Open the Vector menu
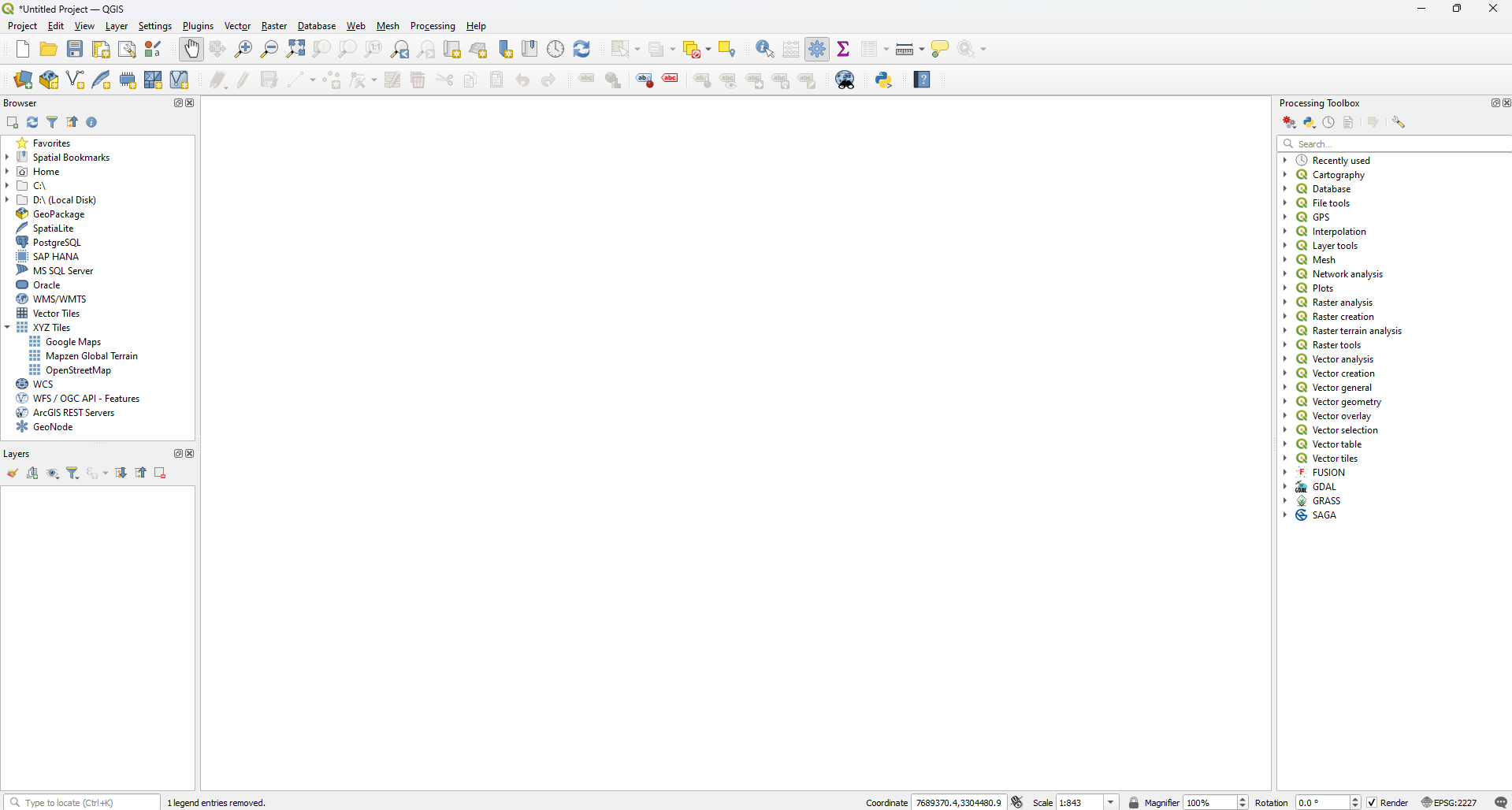This screenshot has height=810, width=1512. pyautogui.click(x=237, y=26)
